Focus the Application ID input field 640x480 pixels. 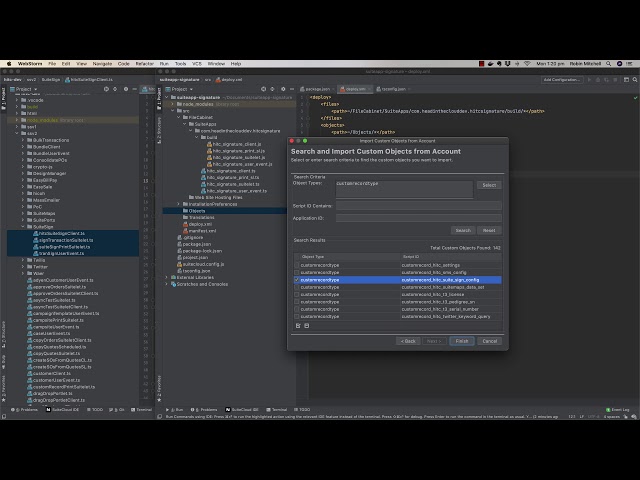(418, 218)
